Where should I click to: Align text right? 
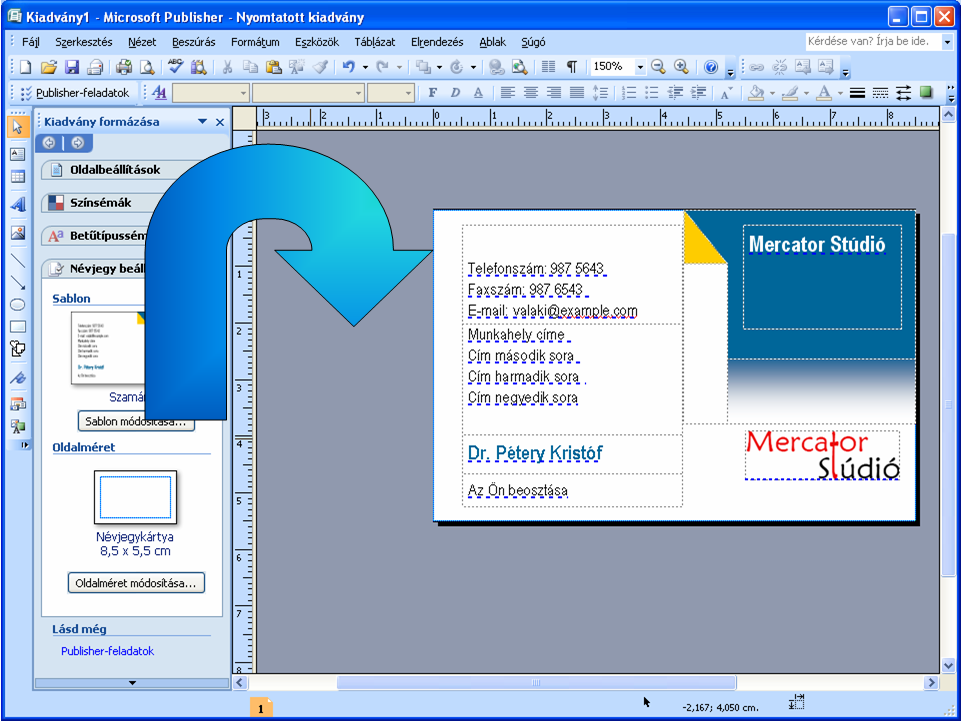tap(553, 93)
